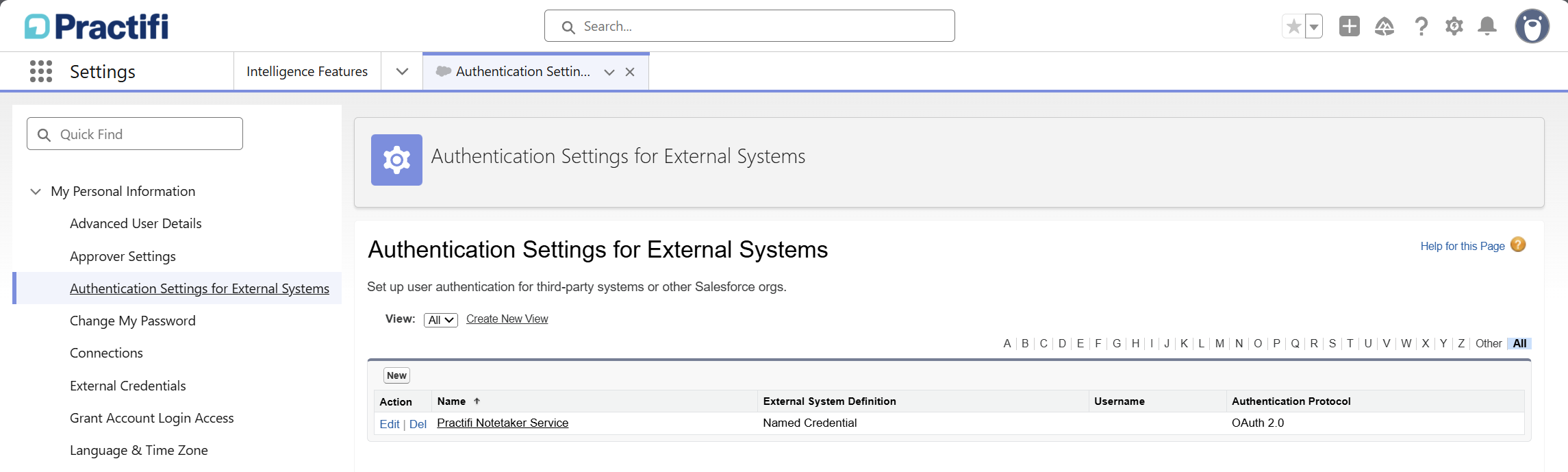Open the user profile avatar

tap(1532, 26)
